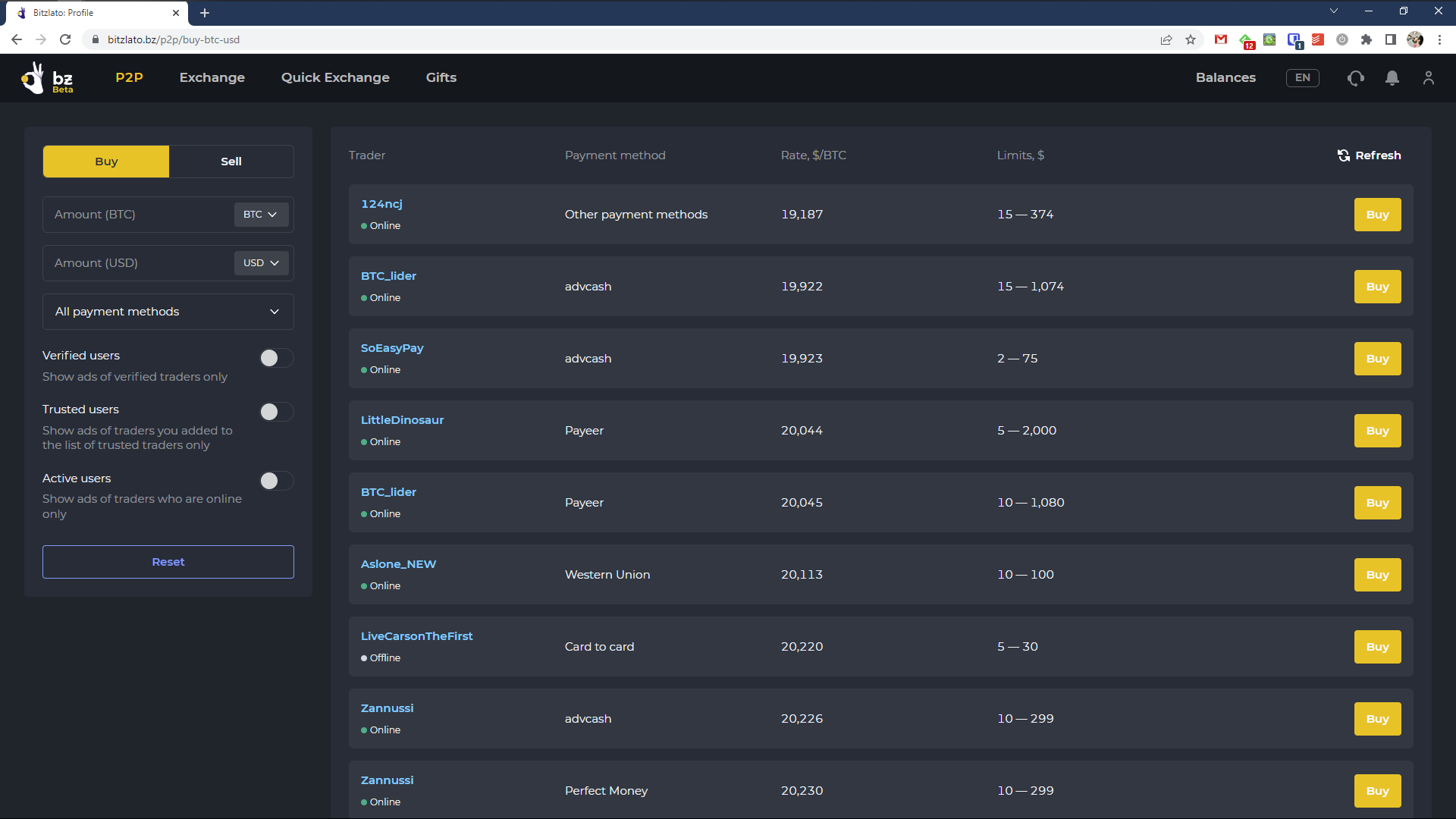Bookmark this page with the star icon

click(x=1191, y=39)
